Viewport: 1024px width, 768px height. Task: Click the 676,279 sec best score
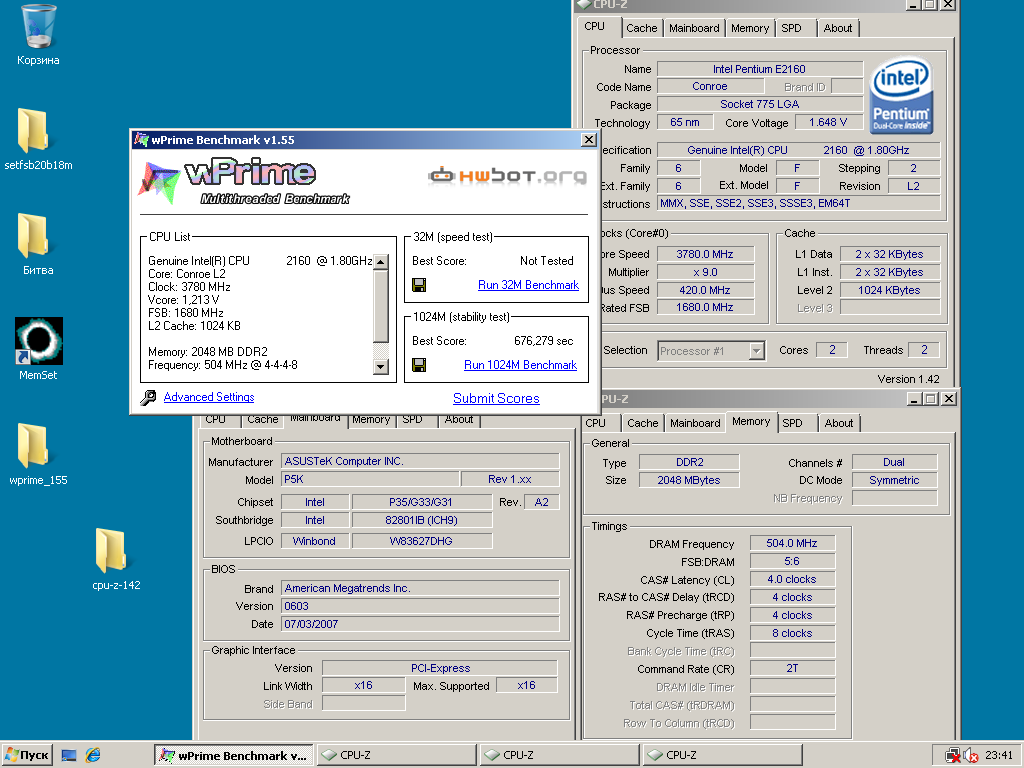(x=543, y=341)
